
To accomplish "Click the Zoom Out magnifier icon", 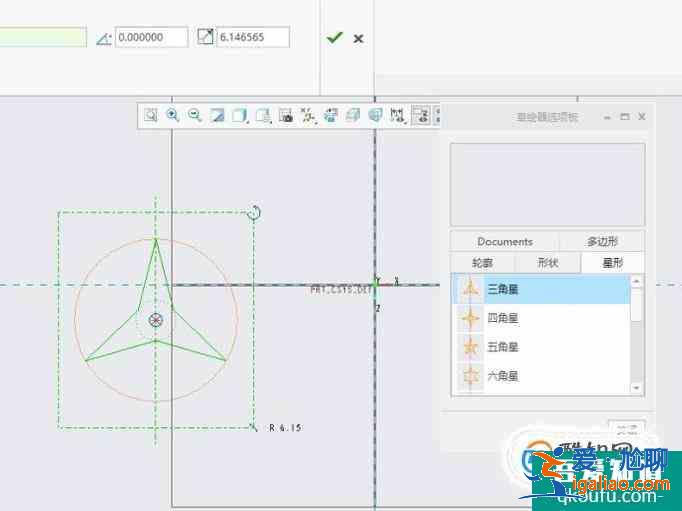I will pos(195,115).
